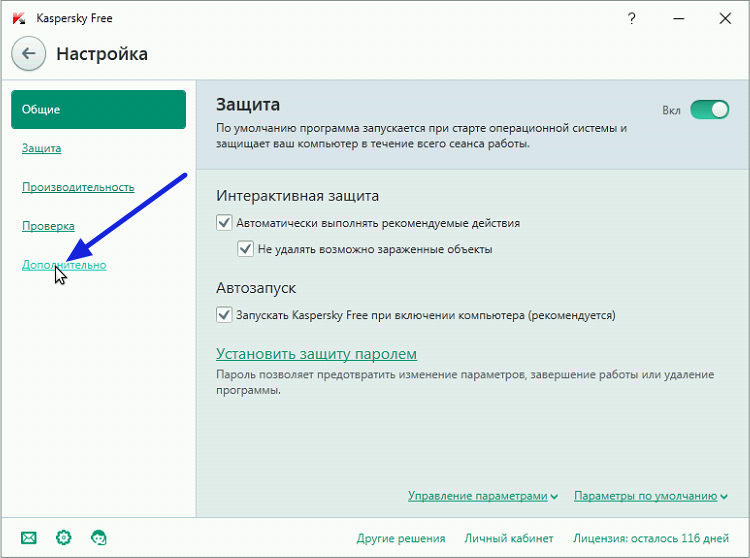Uncheck Не удалять возможно зараженные объекты
This screenshot has height=558, width=750.
(245, 249)
